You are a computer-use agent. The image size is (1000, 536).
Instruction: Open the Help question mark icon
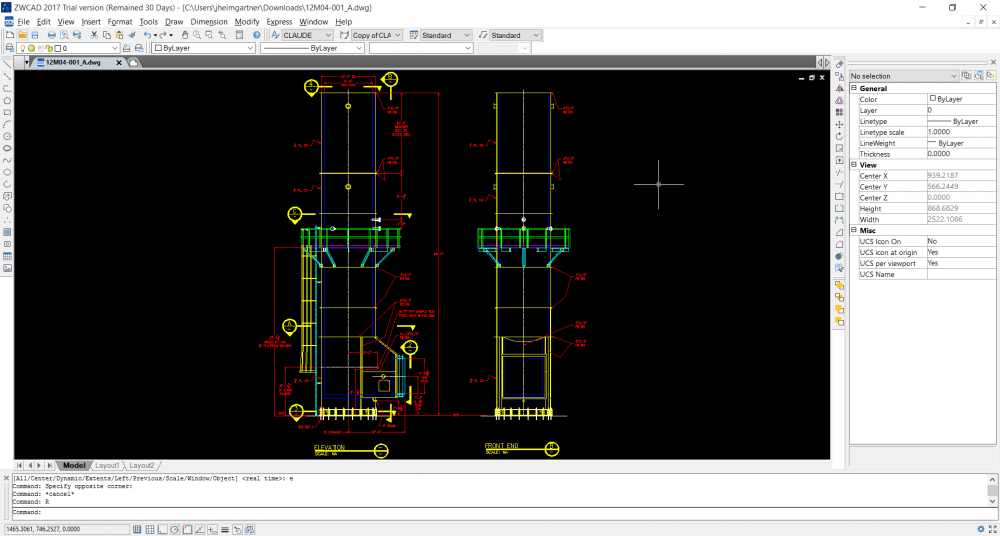pyautogui.click(x=257, y=35)
